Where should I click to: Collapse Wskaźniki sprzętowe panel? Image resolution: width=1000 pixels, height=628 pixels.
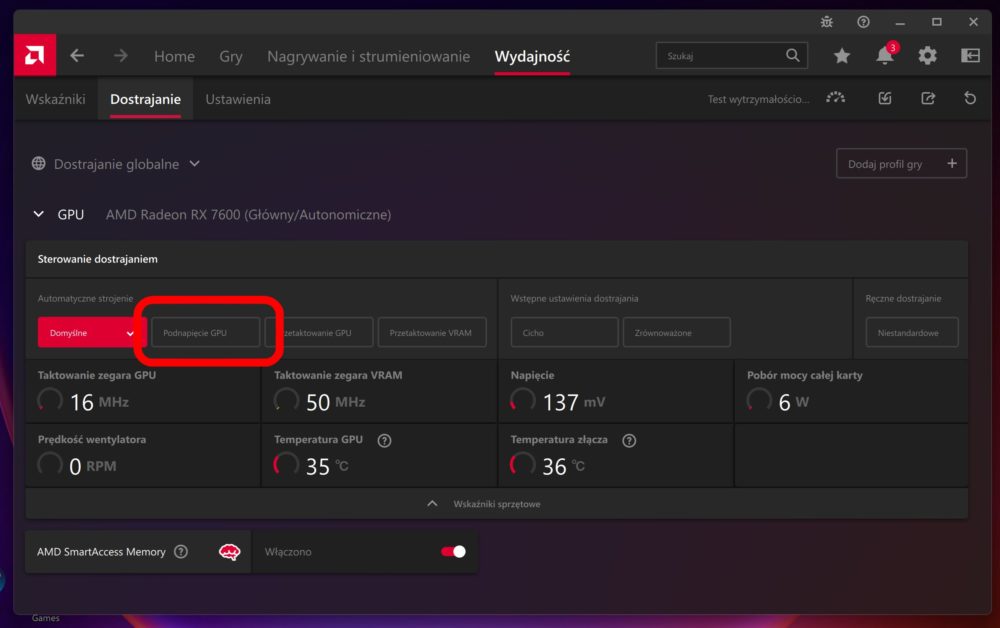432,504
